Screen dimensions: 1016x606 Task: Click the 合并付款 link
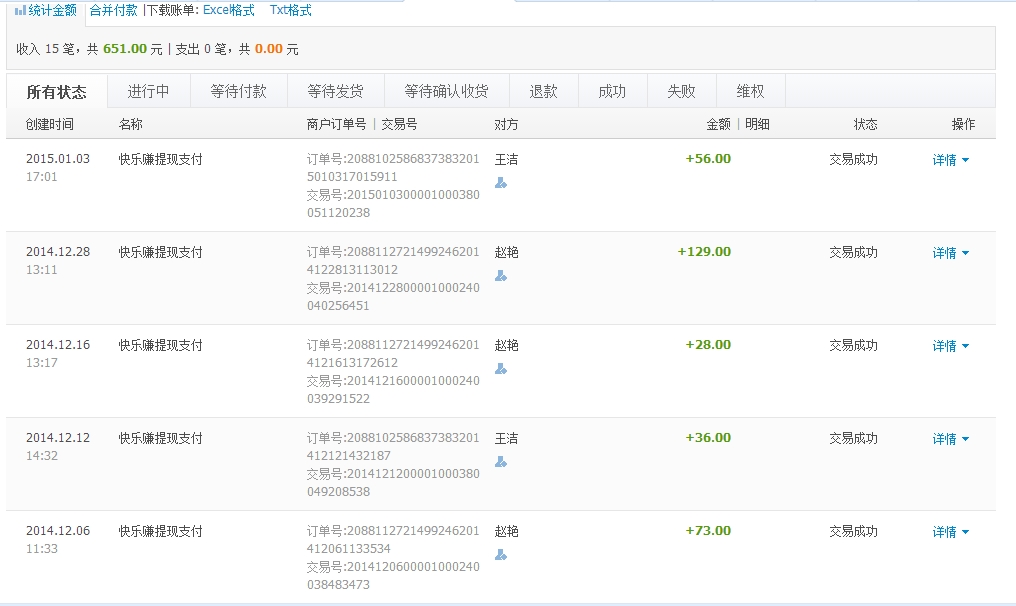tap(113, 10)
